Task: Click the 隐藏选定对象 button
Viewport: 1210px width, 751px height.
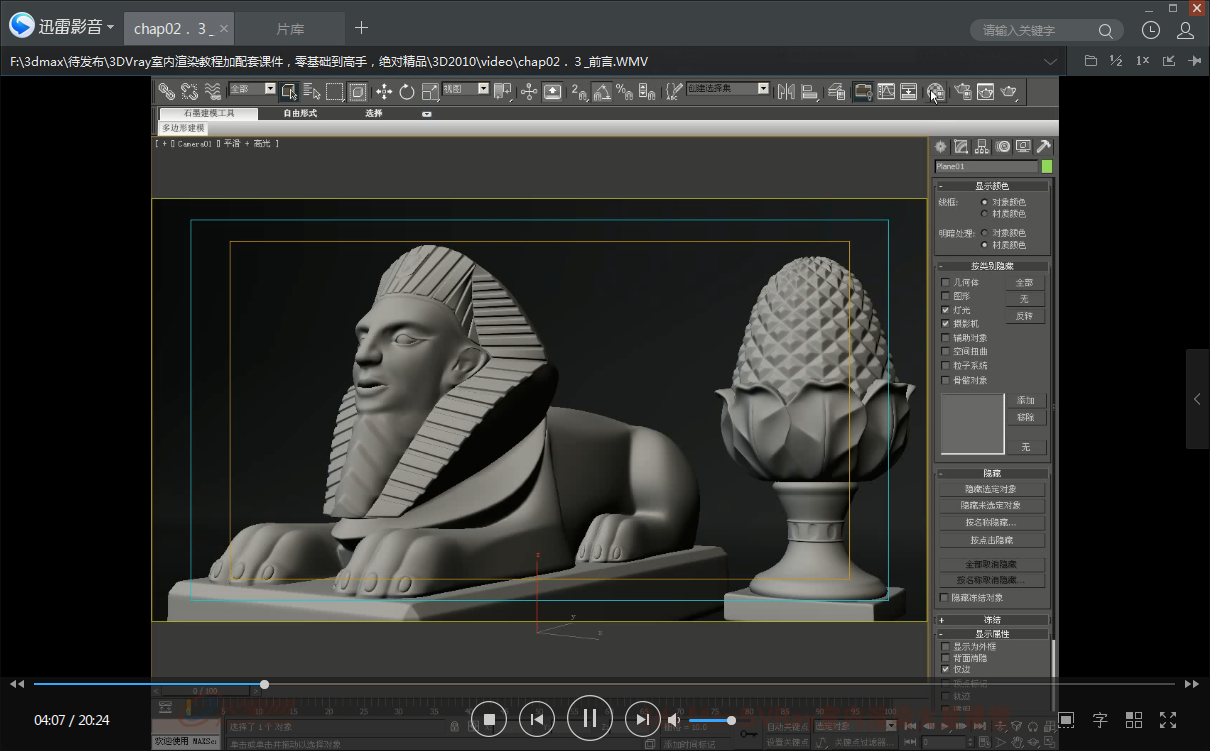Action: 991,489
